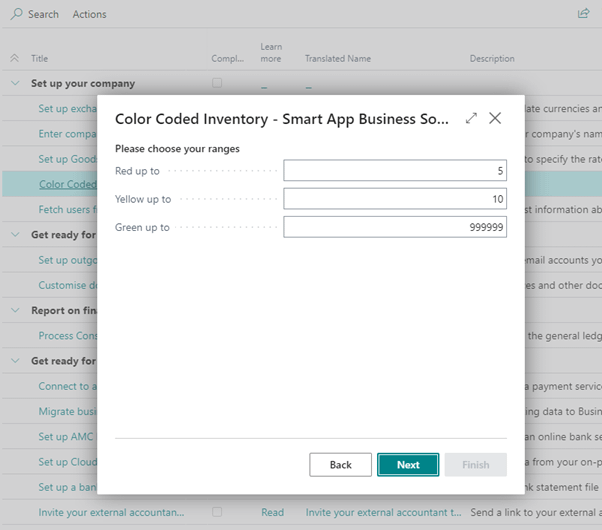Viewport: 602px width, 530px height.
Task: Click the Compl... column header
Action: click(228, 58)
